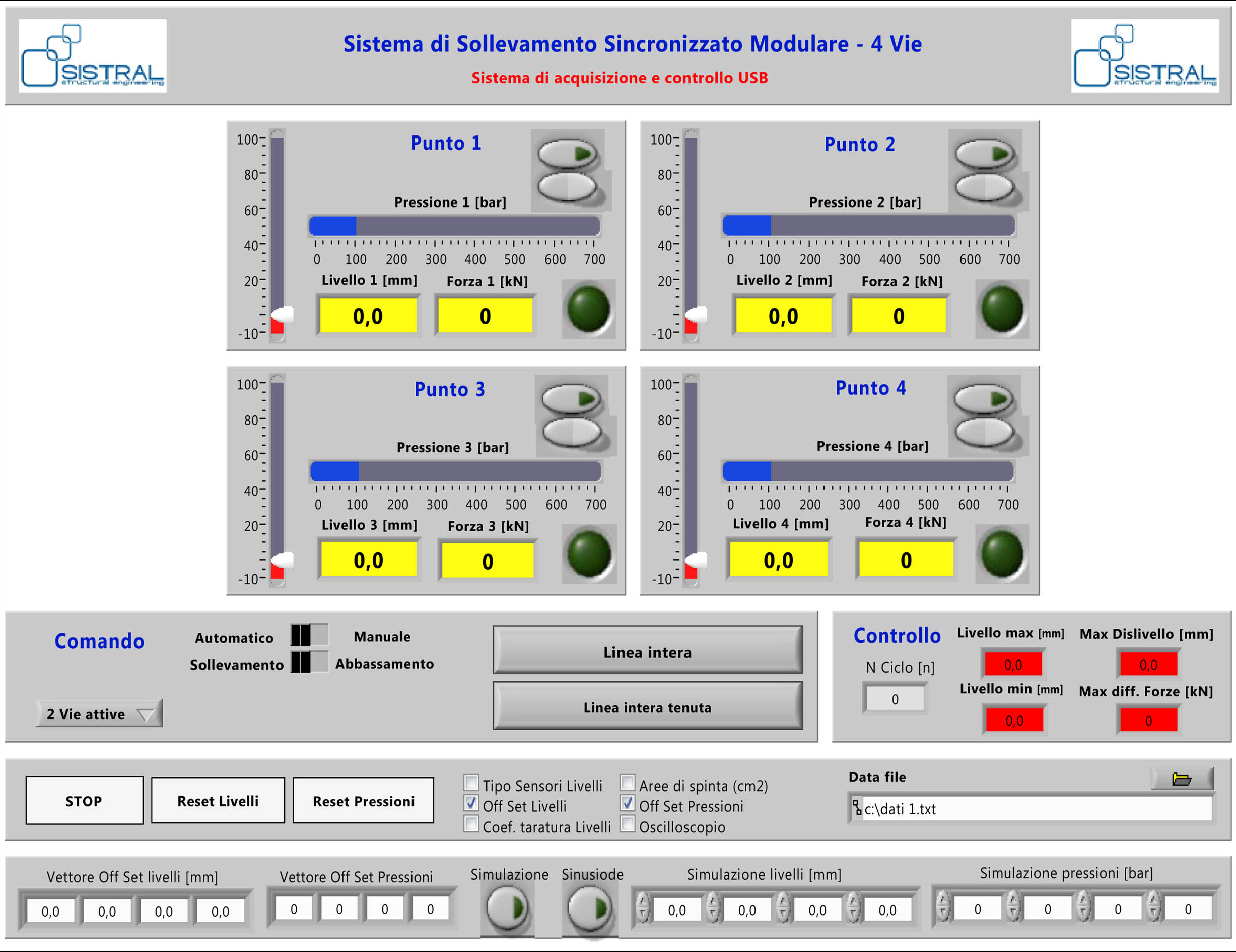Click the lower oval button in Punto 3
This screenshot has width=1236, height=952.
coord(572,432)
